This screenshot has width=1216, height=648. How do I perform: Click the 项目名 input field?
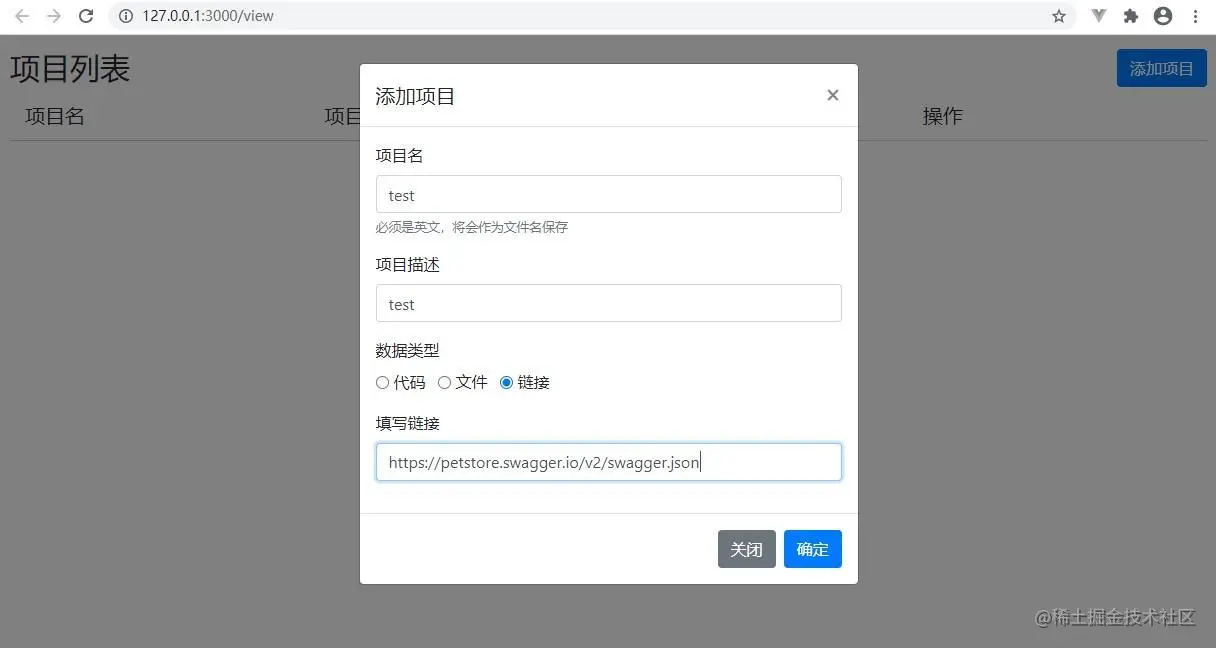coord(609,194)
